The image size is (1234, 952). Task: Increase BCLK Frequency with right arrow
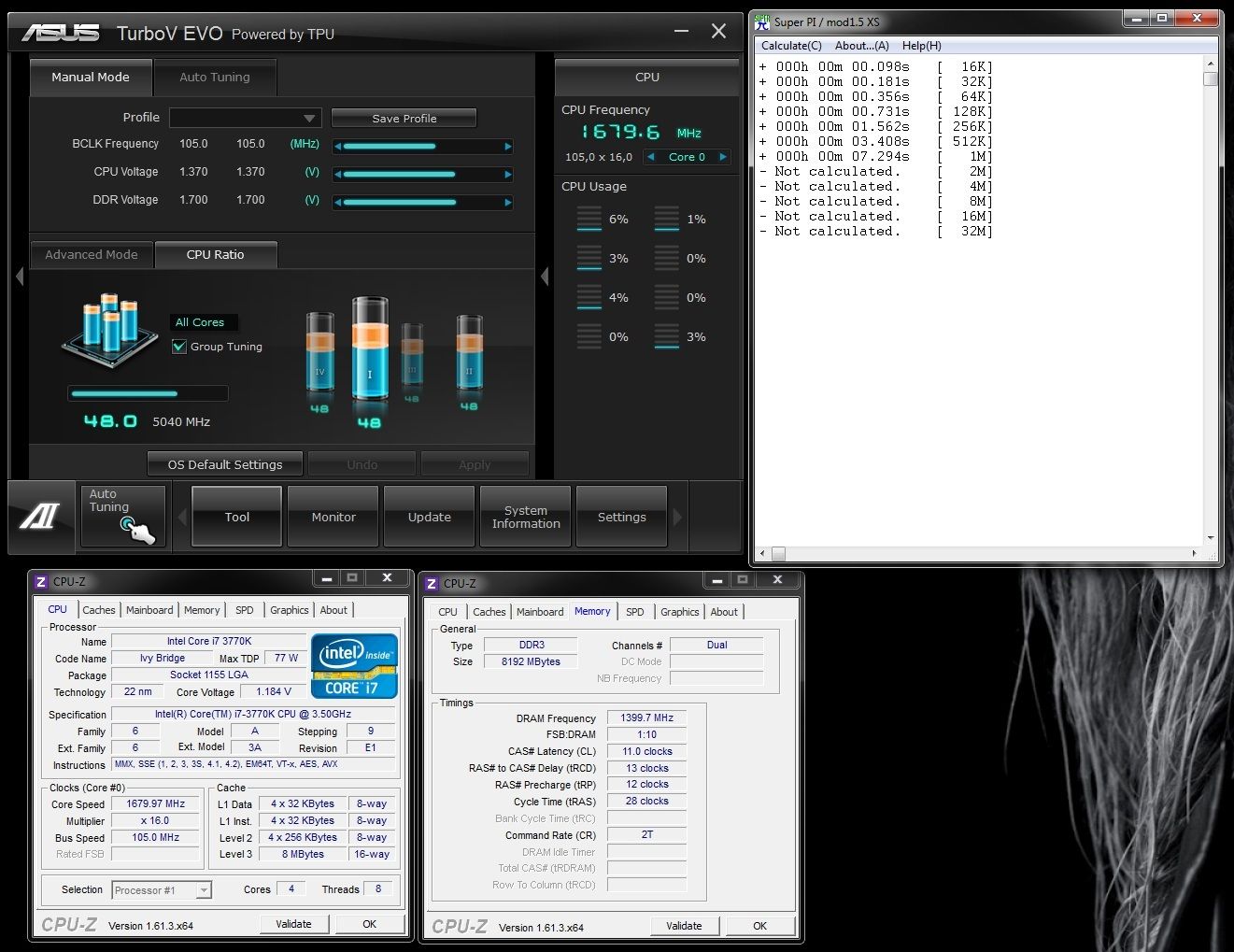pyautogui.click(x=507, y=147)
